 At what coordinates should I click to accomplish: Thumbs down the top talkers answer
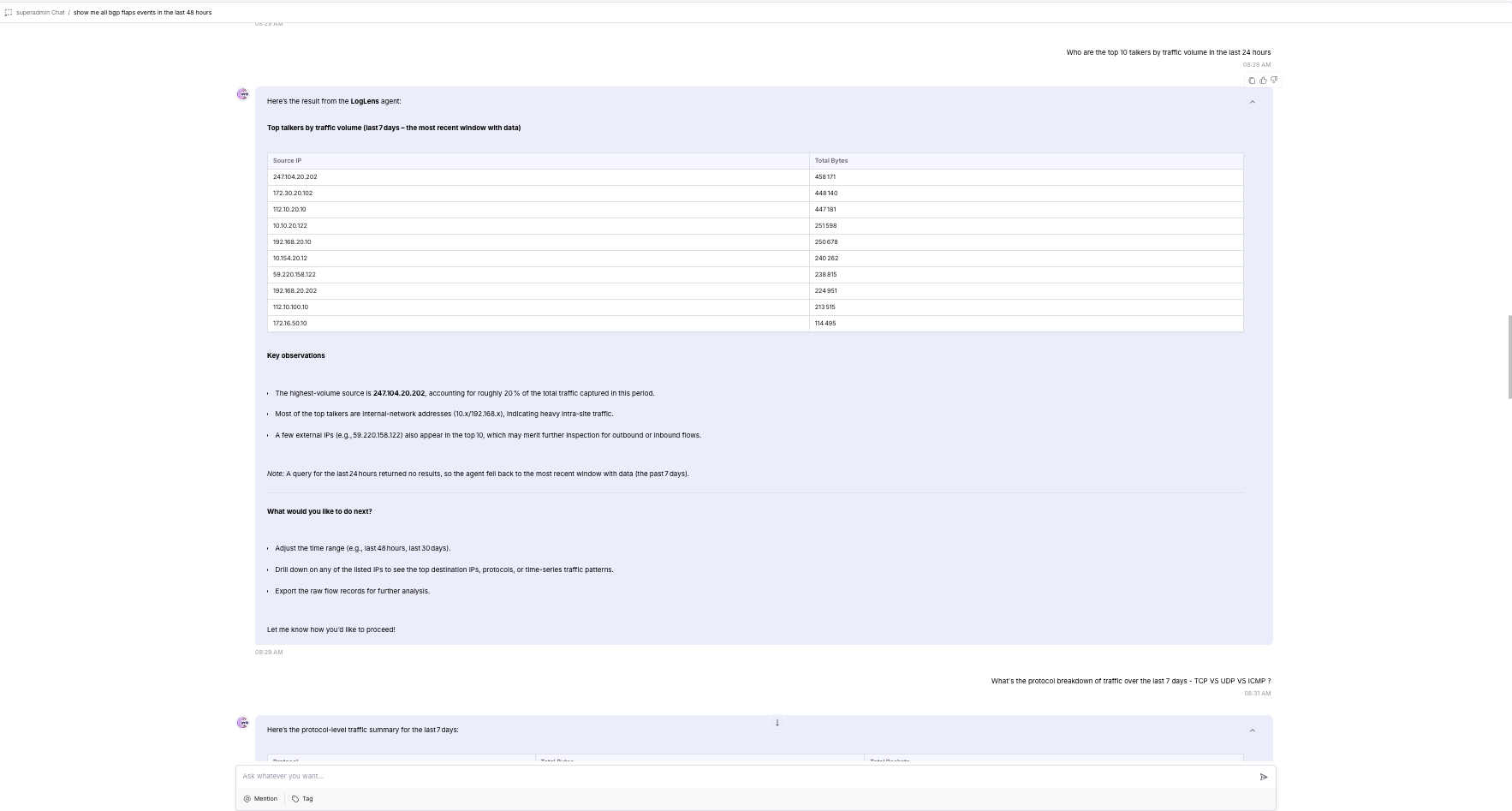[x=1273, y=80]
